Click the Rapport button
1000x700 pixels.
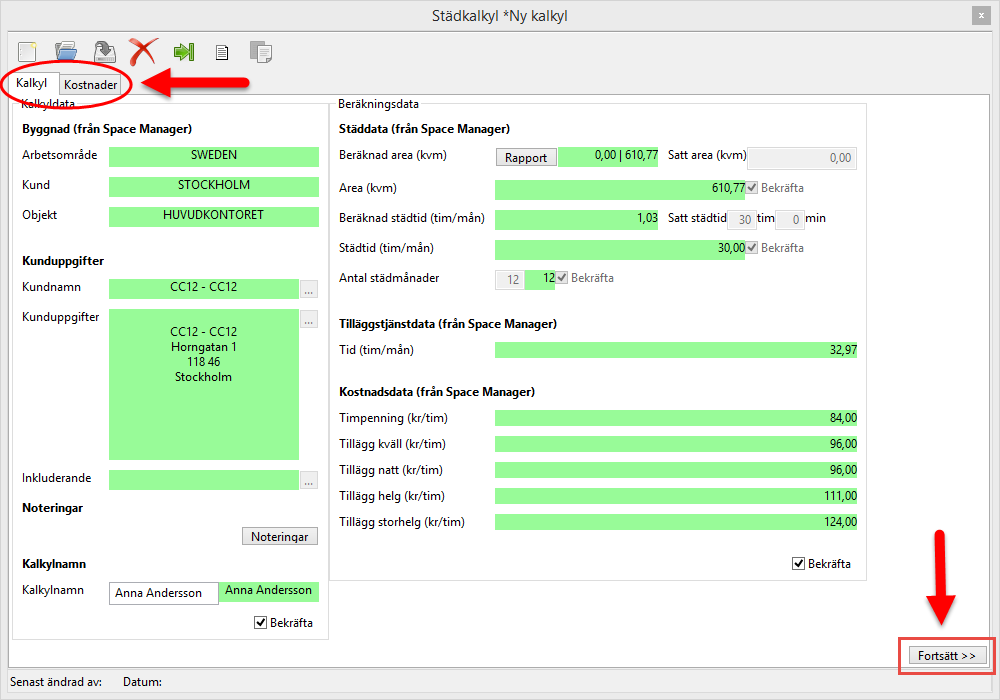[526, 157]
